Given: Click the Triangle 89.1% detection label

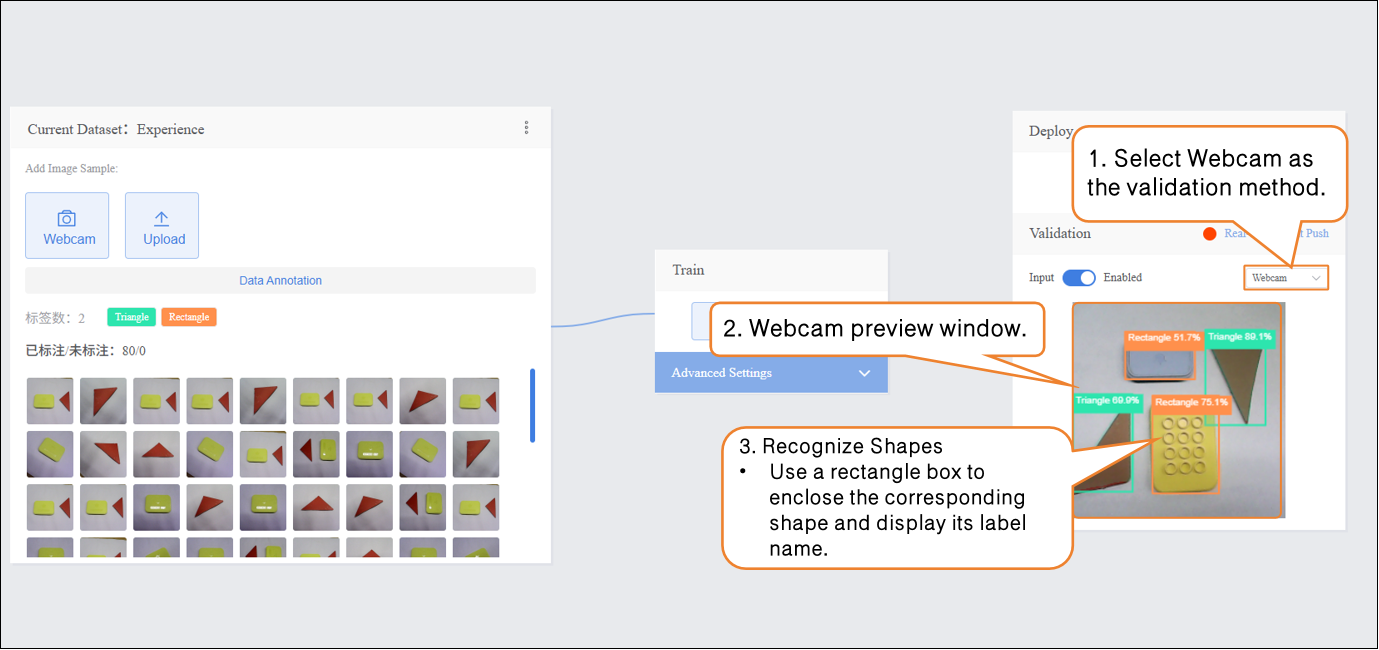Looking at the screenshot, I should click(x=1240, y=337).
